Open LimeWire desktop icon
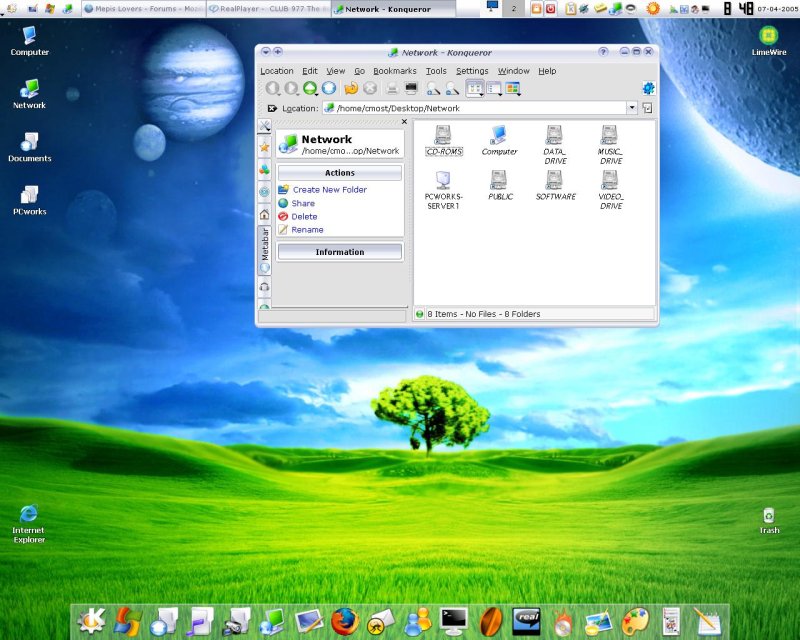800x640 pixels. click(768, 41)
